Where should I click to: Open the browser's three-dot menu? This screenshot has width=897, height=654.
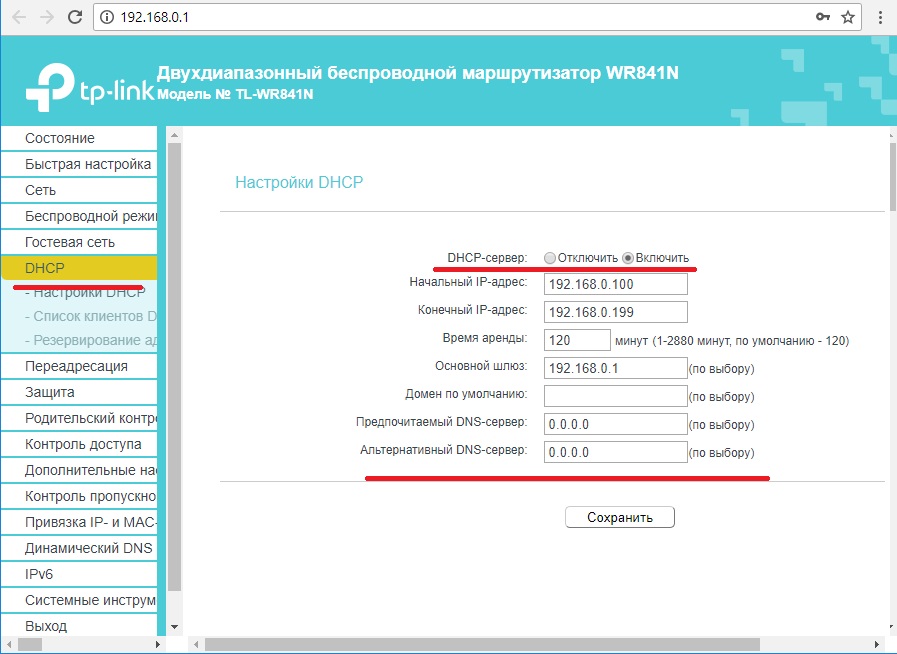[879, 15]
